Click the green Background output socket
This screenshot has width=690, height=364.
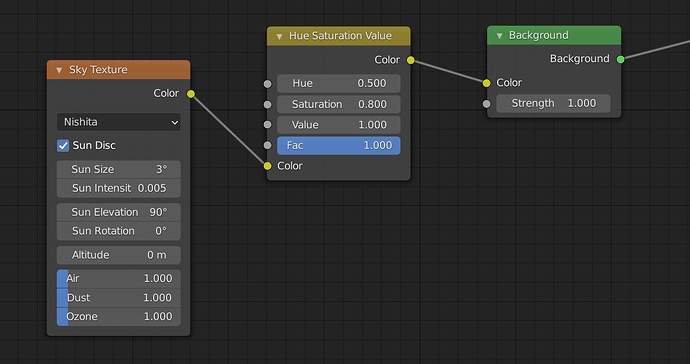point(620,59)
